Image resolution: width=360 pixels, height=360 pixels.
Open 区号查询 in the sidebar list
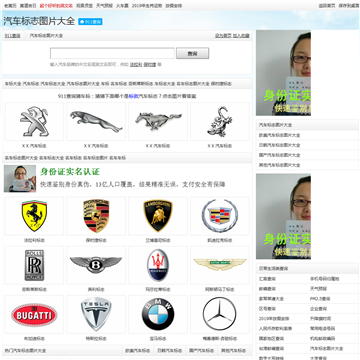tap(267, 309)
